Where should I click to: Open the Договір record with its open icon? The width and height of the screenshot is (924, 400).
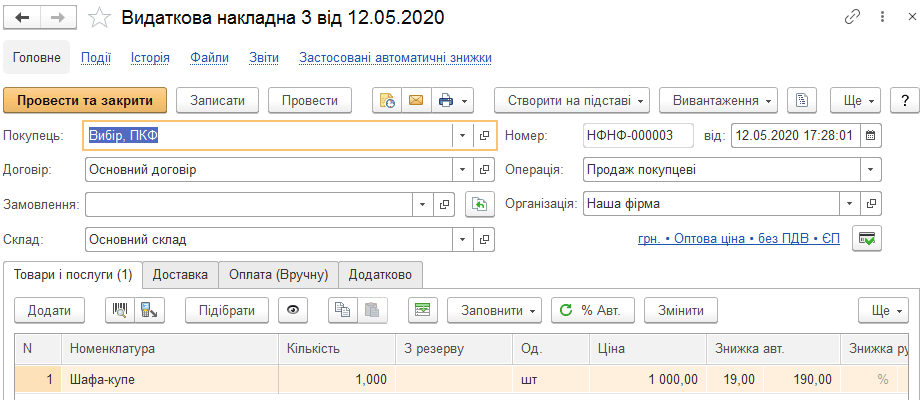point(484,170)
